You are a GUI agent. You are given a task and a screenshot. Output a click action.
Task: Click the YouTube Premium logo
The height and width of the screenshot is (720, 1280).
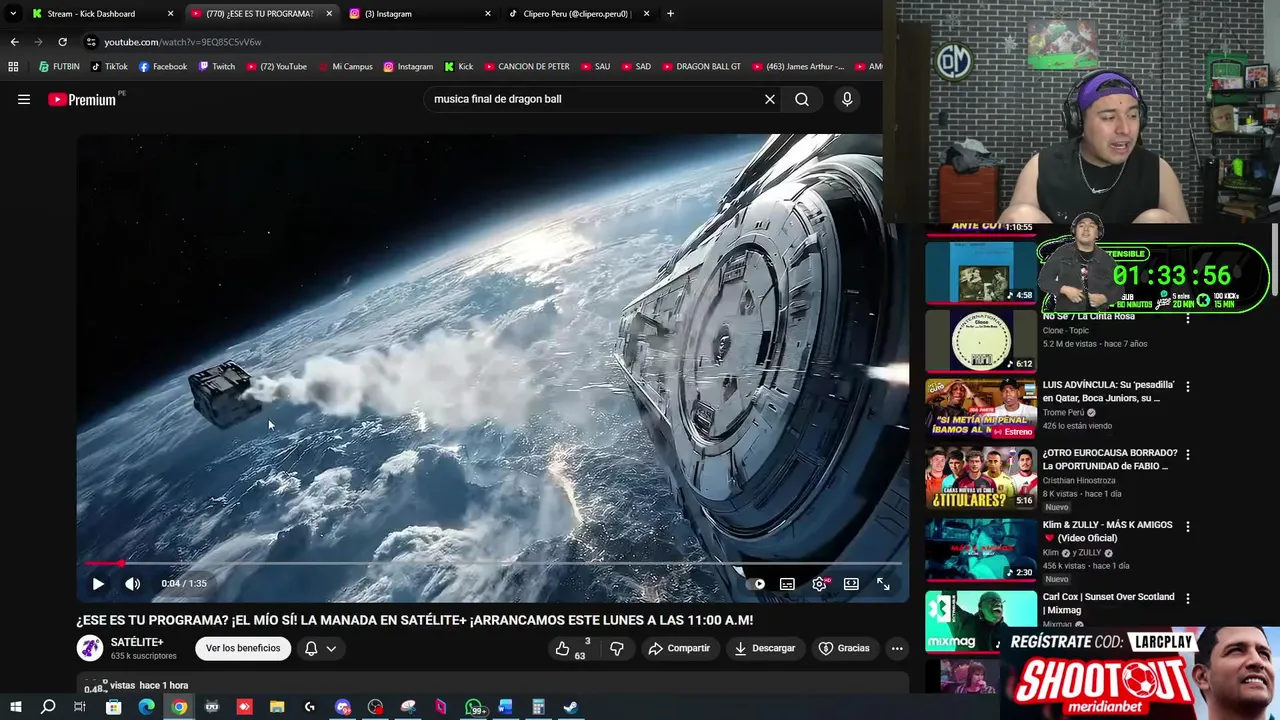click(82, 99)
